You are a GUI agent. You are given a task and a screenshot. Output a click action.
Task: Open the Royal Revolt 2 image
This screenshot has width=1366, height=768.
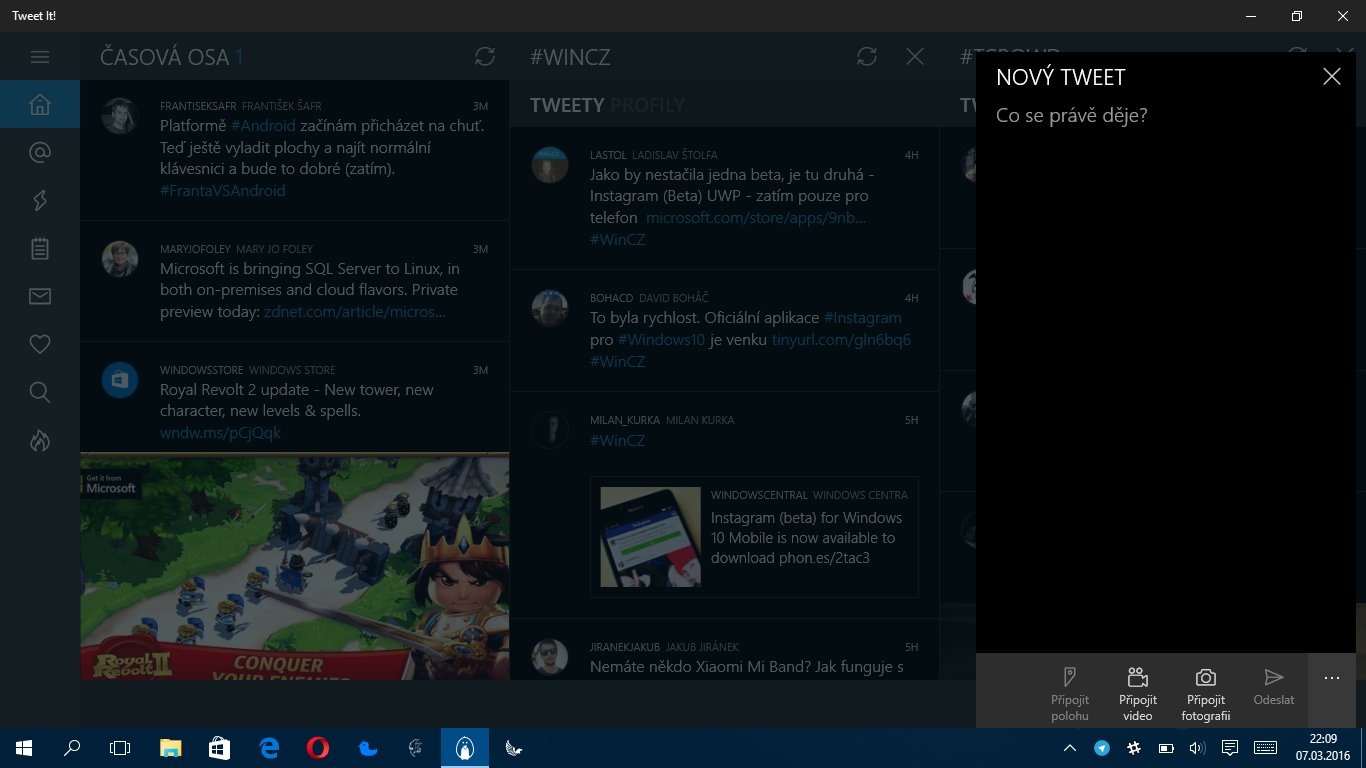(295, 566)
